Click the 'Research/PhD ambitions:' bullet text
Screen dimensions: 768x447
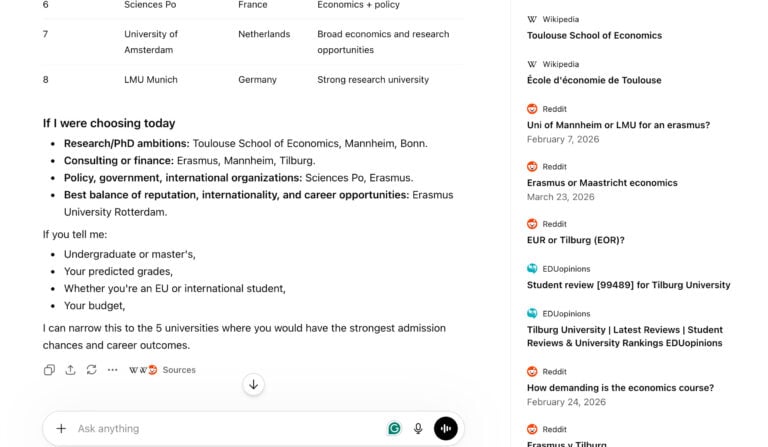click(x=126, y=143)
